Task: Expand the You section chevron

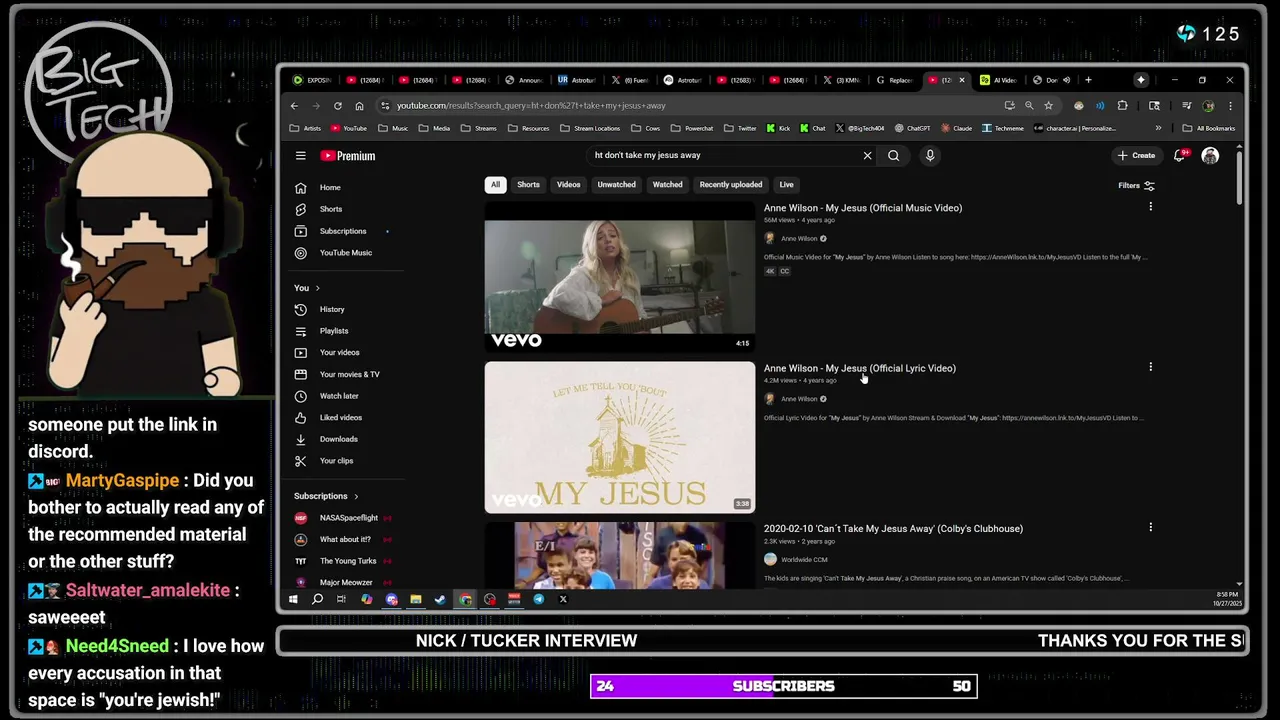Action: (x=317, y=288)
